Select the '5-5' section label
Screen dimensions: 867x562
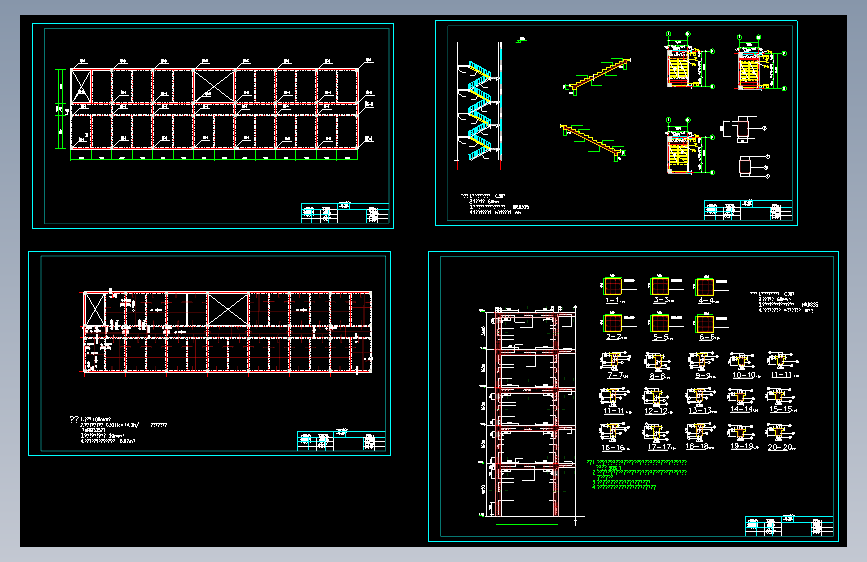(661, 337)
